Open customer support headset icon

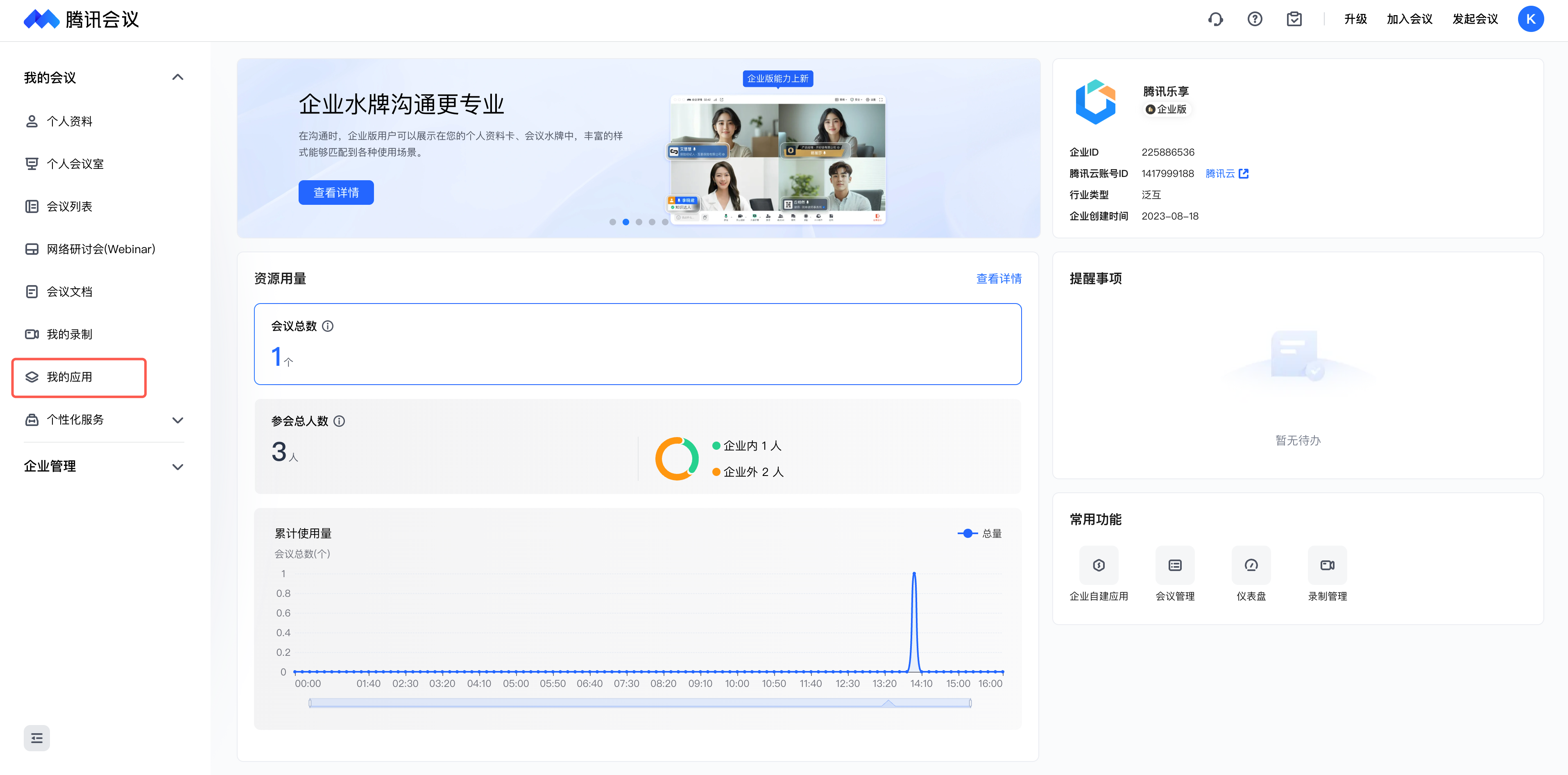1215,20
